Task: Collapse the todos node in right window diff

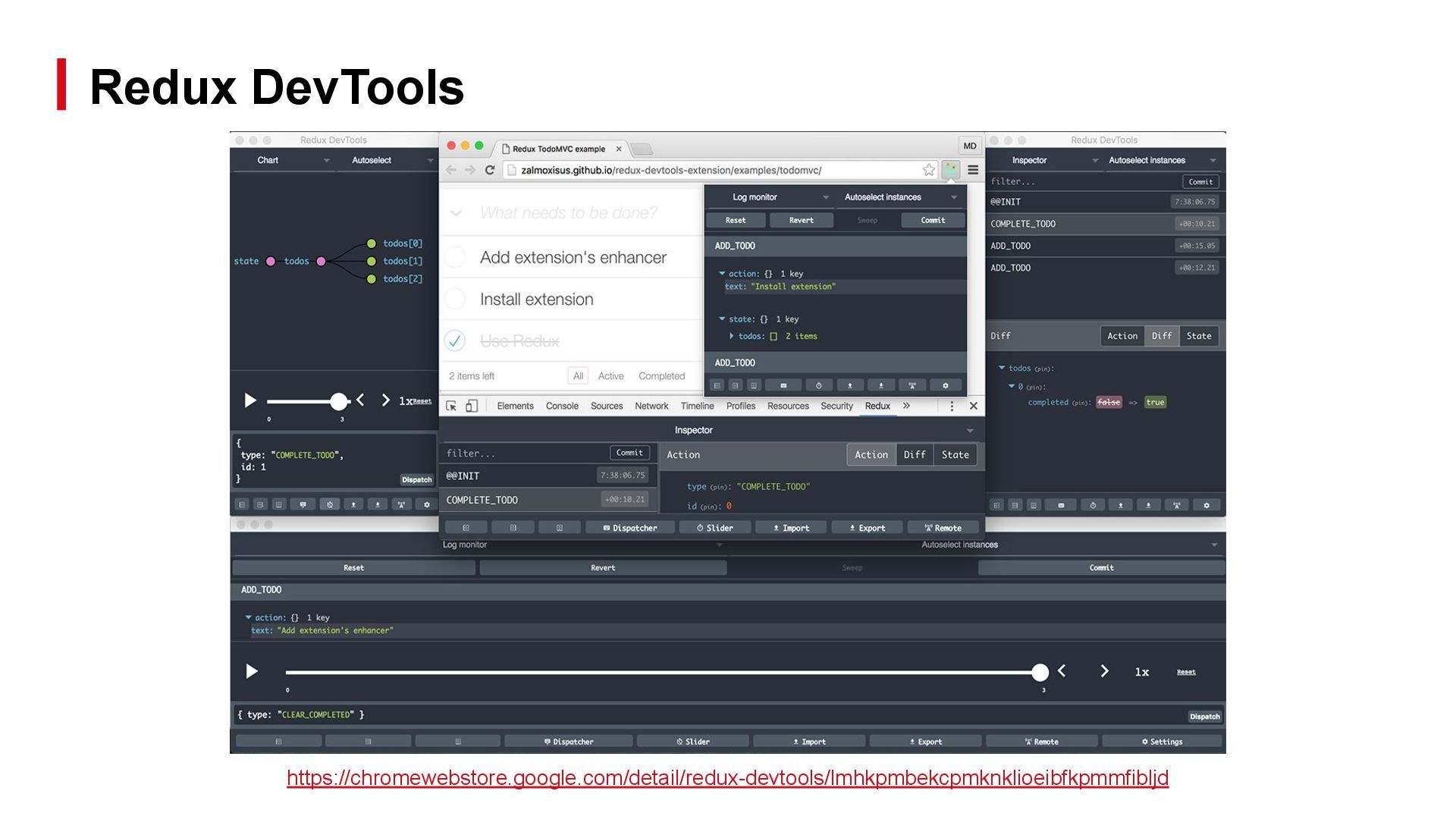Action: (x=1002, y=368)
